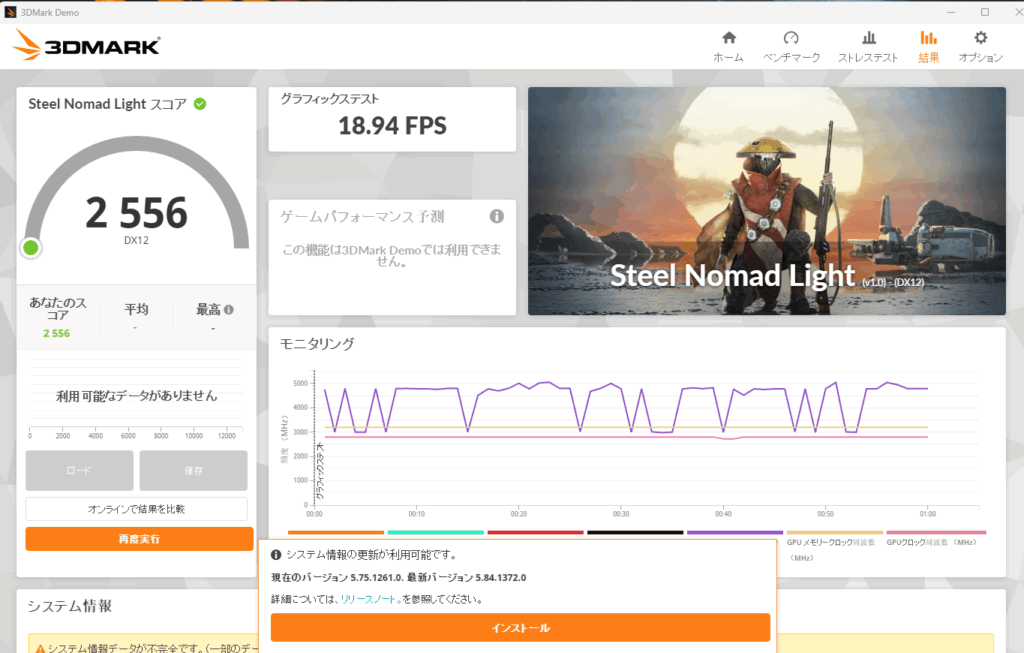Open the ベンチマーク gauge icon
This screenshot has width=1024, height=653.
(x=791, y=38)
